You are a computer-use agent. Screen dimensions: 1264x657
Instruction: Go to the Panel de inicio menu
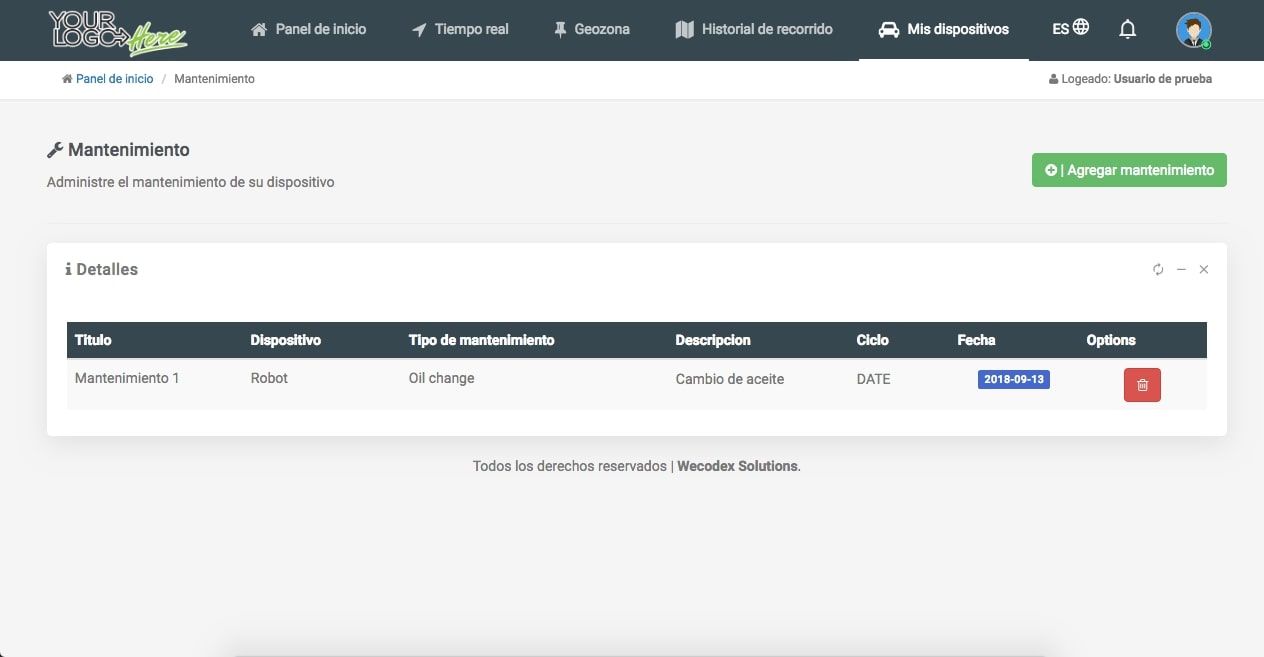point(308,29)
